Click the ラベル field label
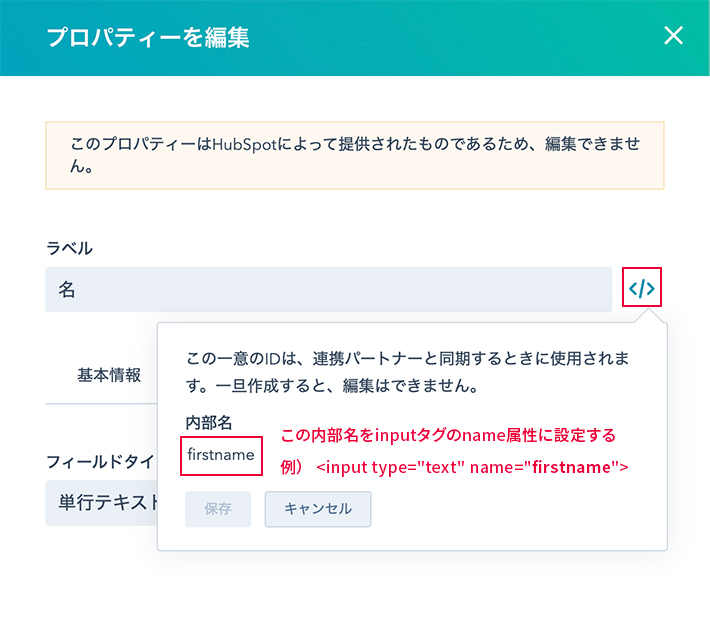 (x=69, y=248)
